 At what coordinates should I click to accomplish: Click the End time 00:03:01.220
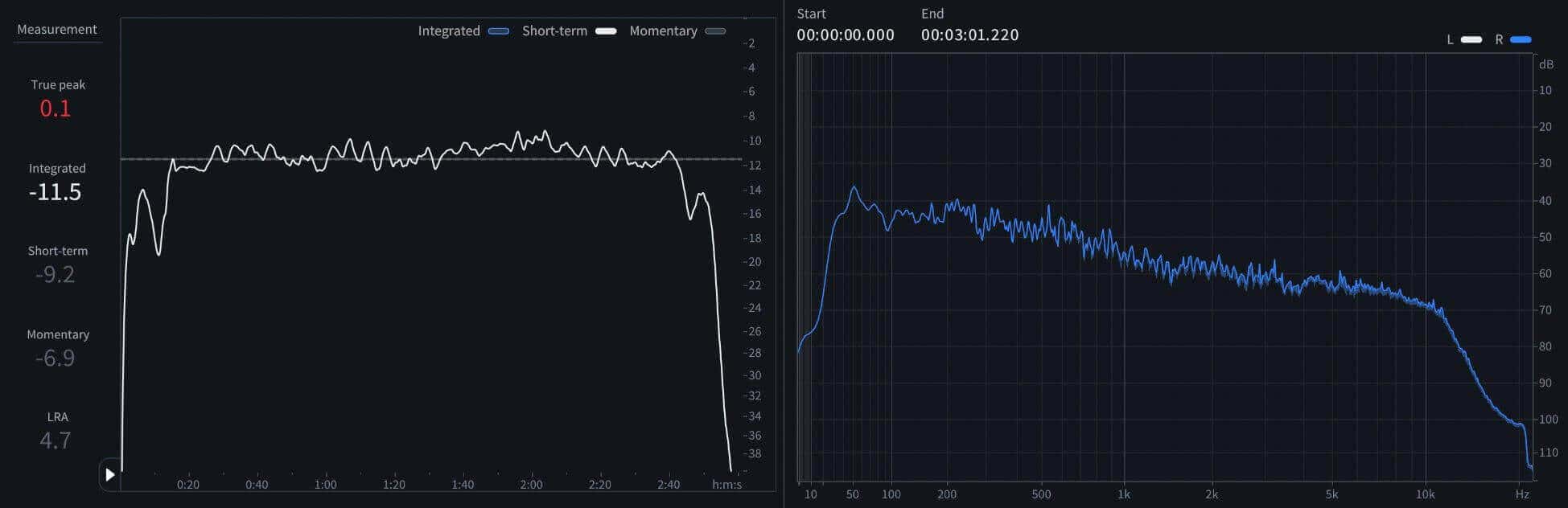pyautogui.click(x=969, y=35)
